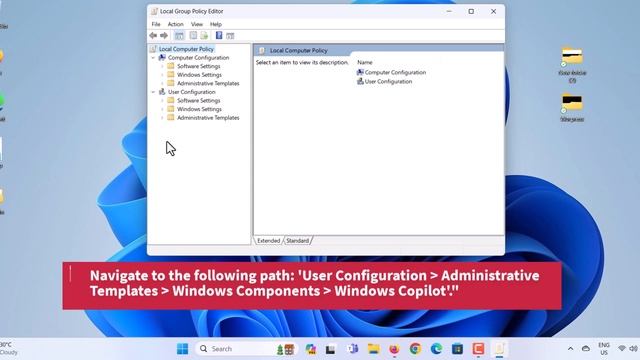Click the Group Policy Editor taskbar icon
This screenshot has width=640, height=360.
pyautogui.click(x=500, y=349)
